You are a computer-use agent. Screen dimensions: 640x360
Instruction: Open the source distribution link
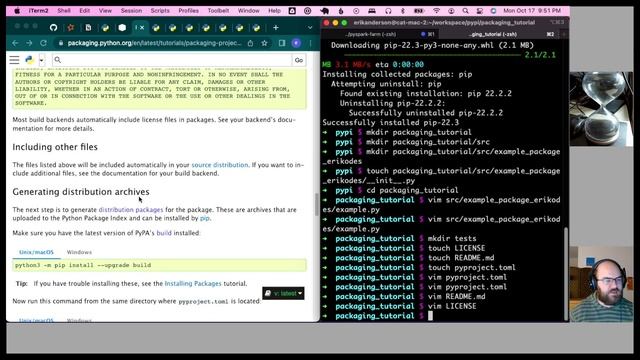point(220,165)
